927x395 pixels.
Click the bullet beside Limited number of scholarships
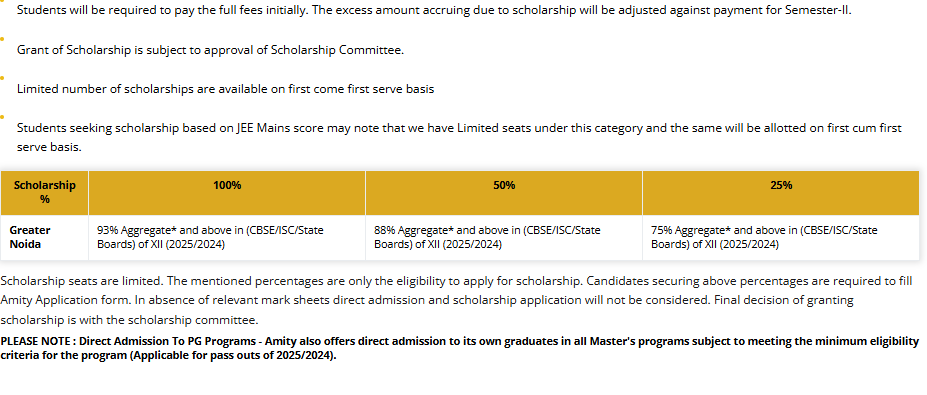pos(2,77)
